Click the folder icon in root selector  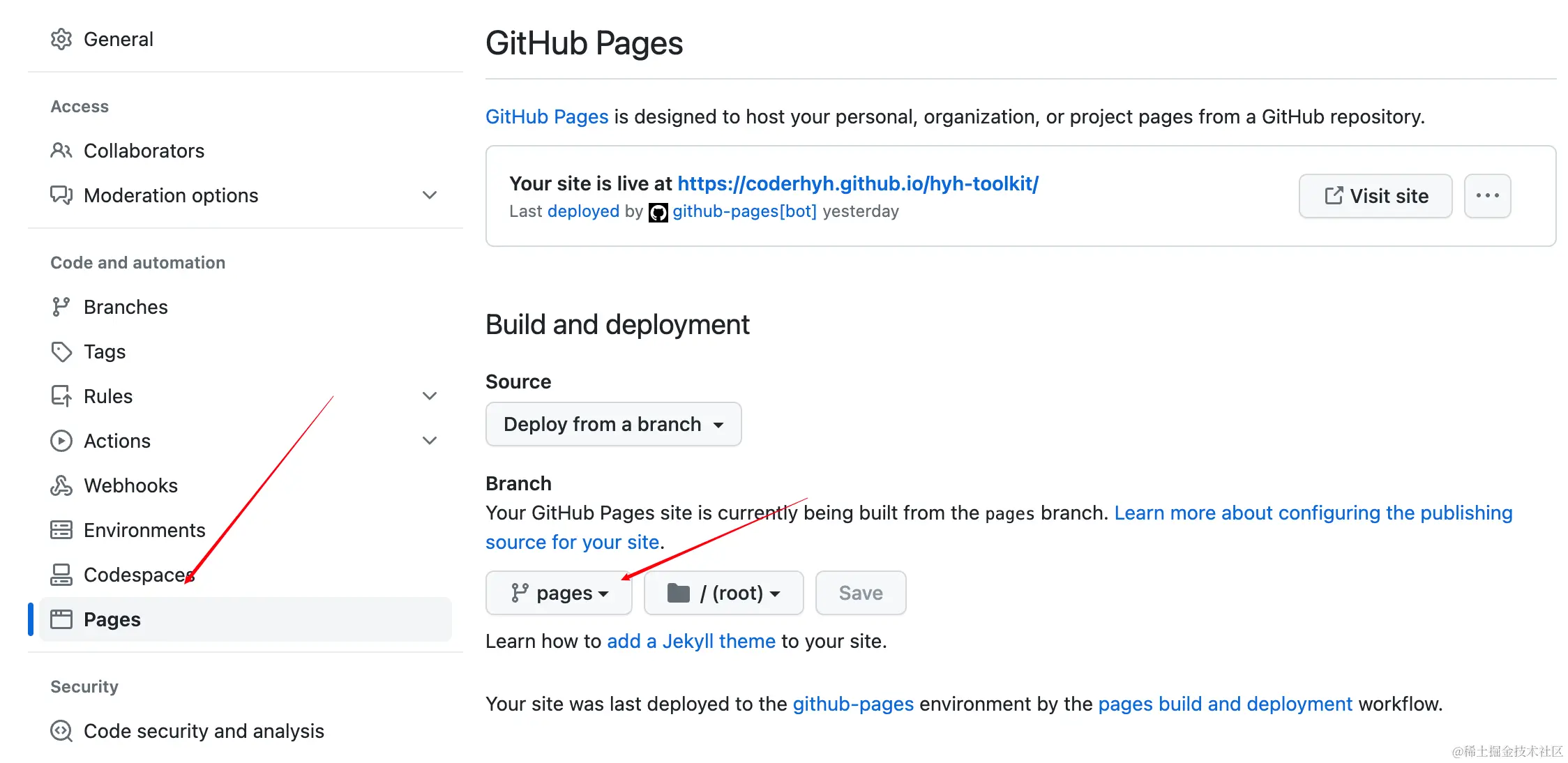679,593
